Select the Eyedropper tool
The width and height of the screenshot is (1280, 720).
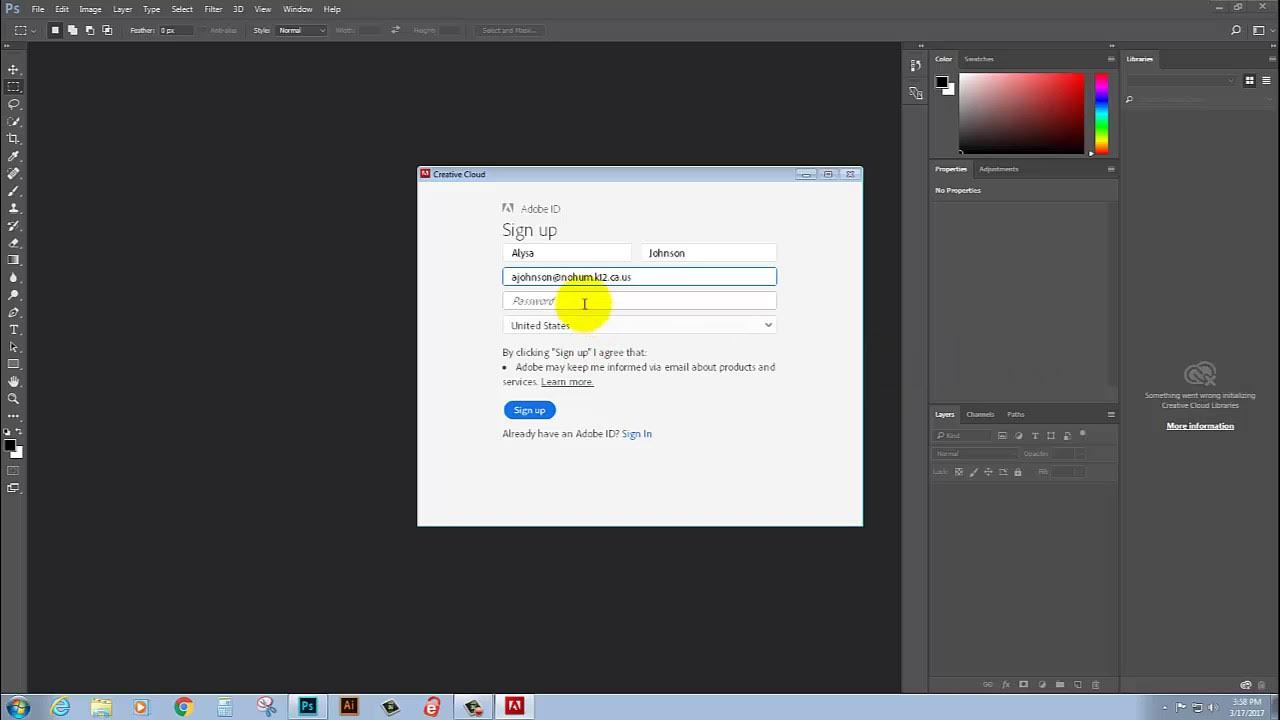(x=14, y=156)
